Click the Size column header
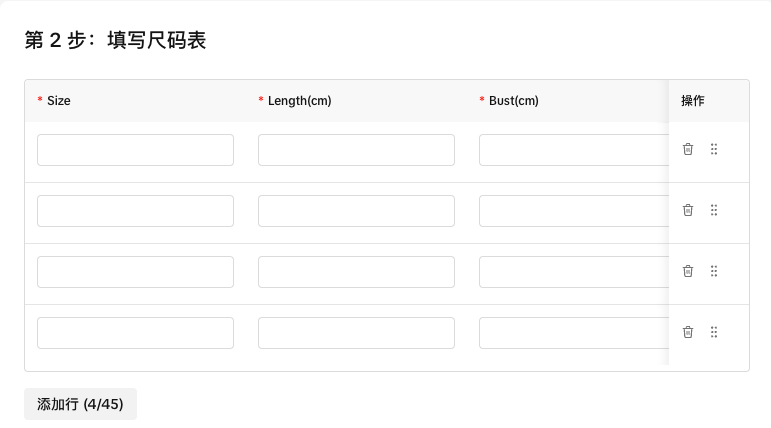The image size is (771, 428). (59, 101)
